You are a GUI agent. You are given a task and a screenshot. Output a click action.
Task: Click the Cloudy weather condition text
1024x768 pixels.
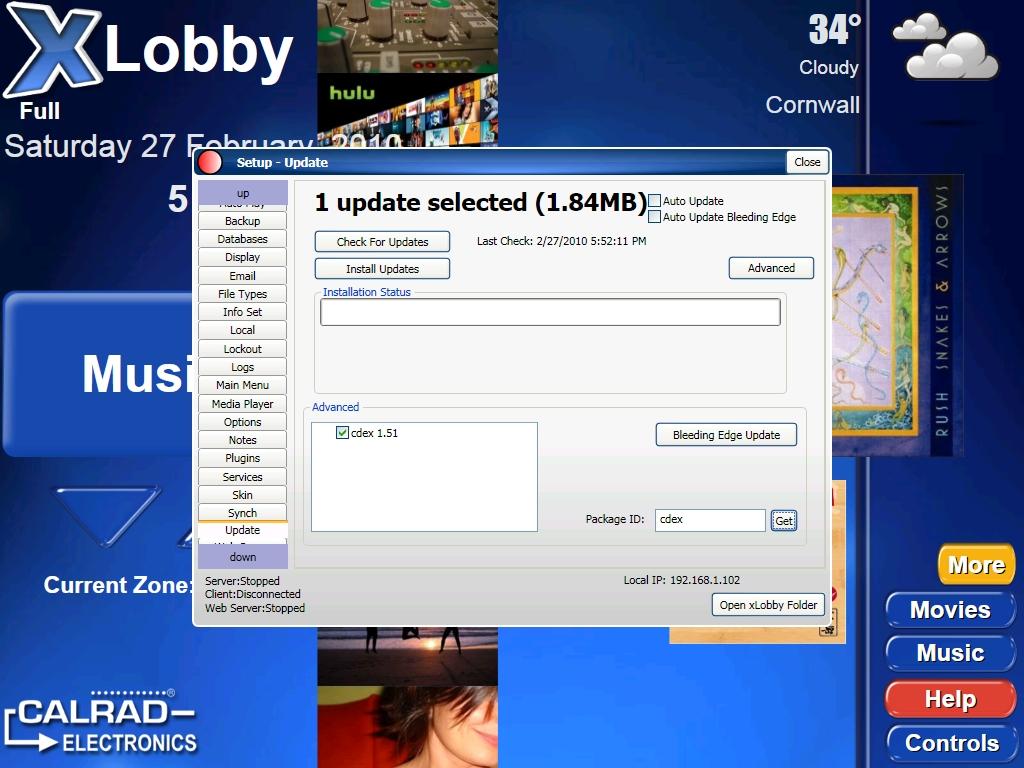[829, 67]
